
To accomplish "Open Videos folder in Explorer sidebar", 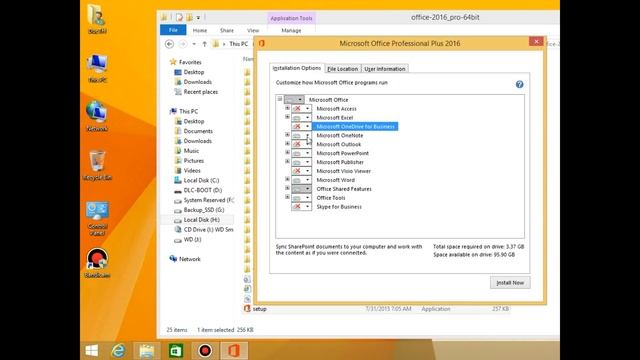I will pyautogui.click(x=192, y=171).
